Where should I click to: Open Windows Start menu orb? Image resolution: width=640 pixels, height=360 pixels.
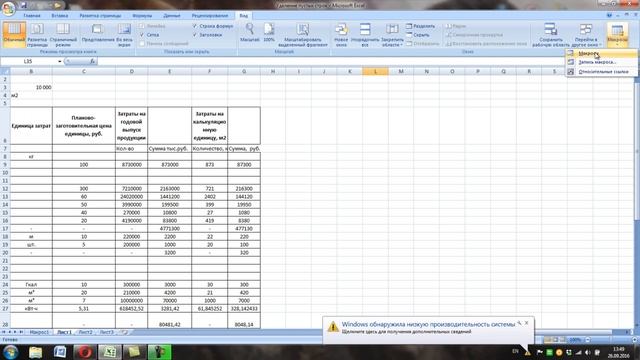(11, 352)
